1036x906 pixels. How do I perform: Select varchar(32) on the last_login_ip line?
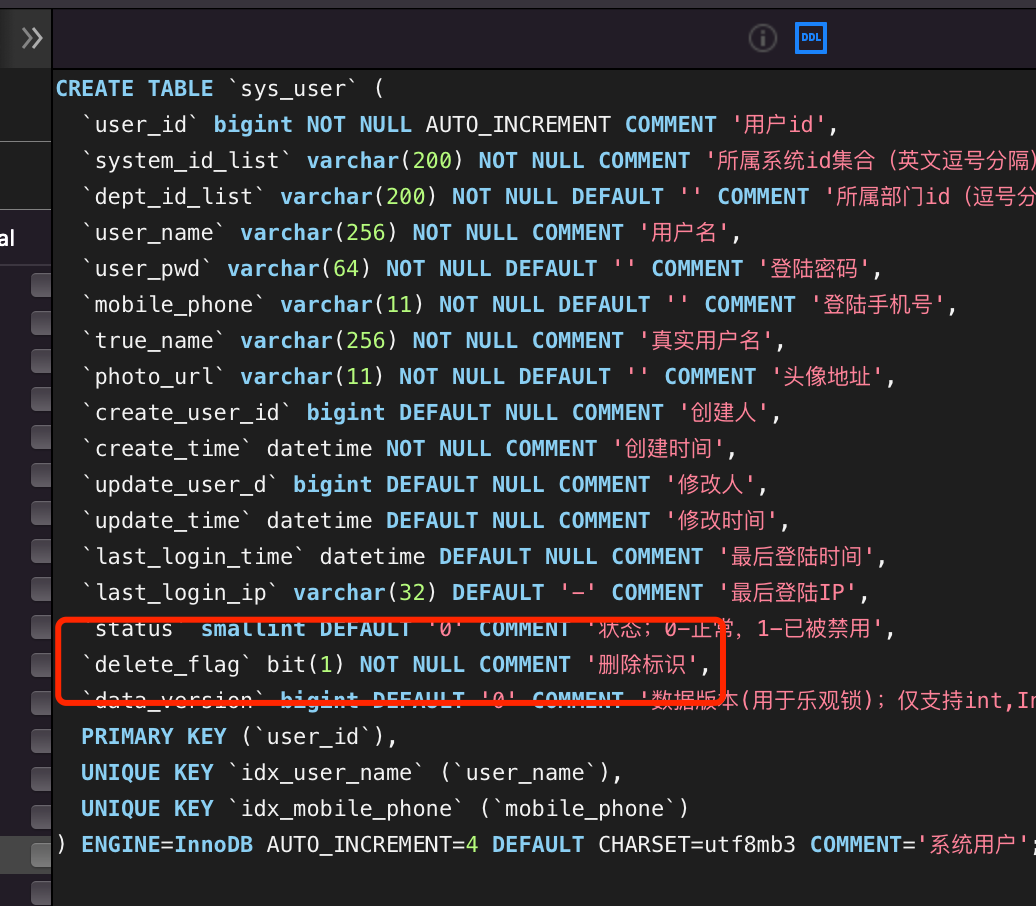click(365, 592)
